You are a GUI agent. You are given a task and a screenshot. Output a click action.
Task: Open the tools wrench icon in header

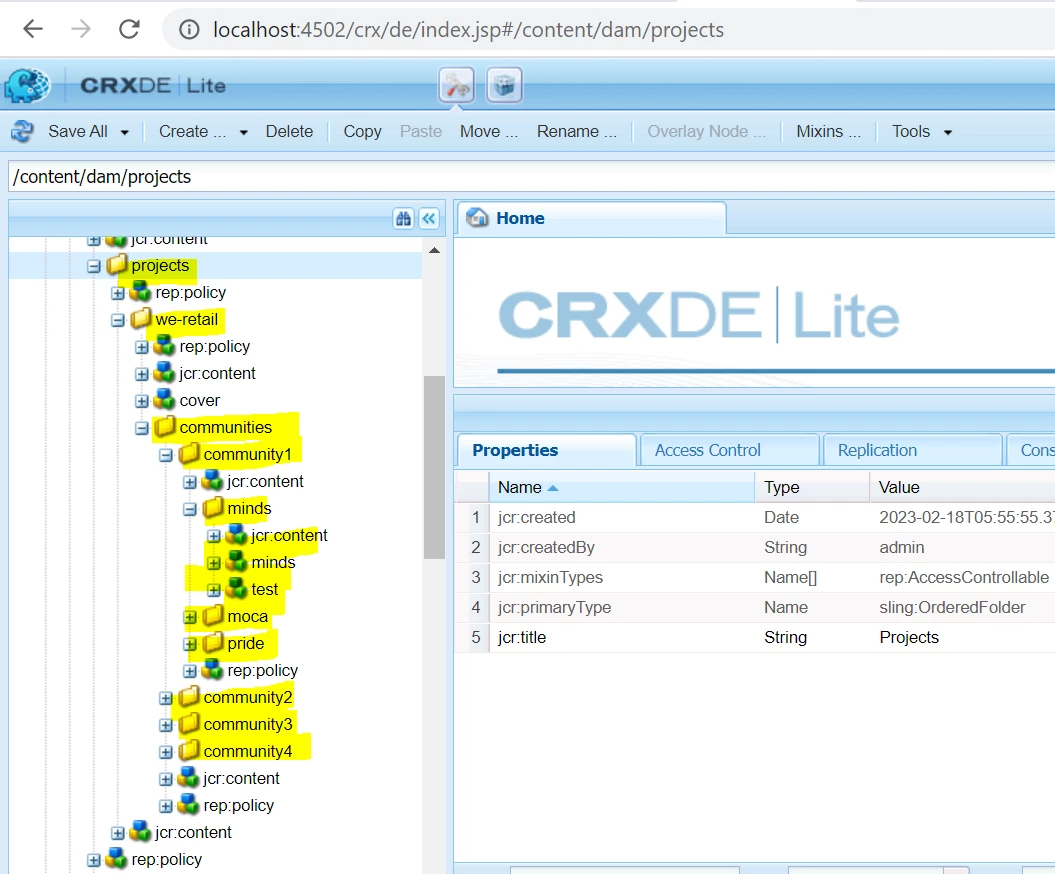pos(457,86)
